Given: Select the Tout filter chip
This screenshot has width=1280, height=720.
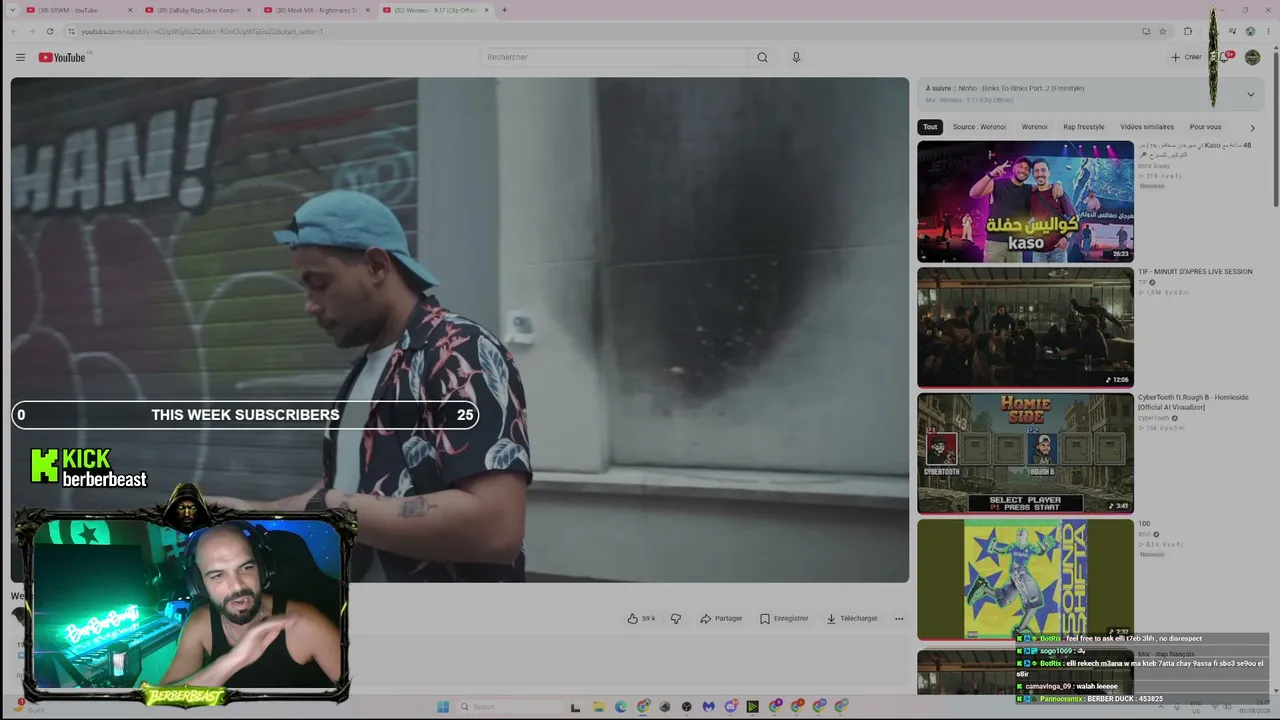Looking at the screenshot, I should click(930, 127).
